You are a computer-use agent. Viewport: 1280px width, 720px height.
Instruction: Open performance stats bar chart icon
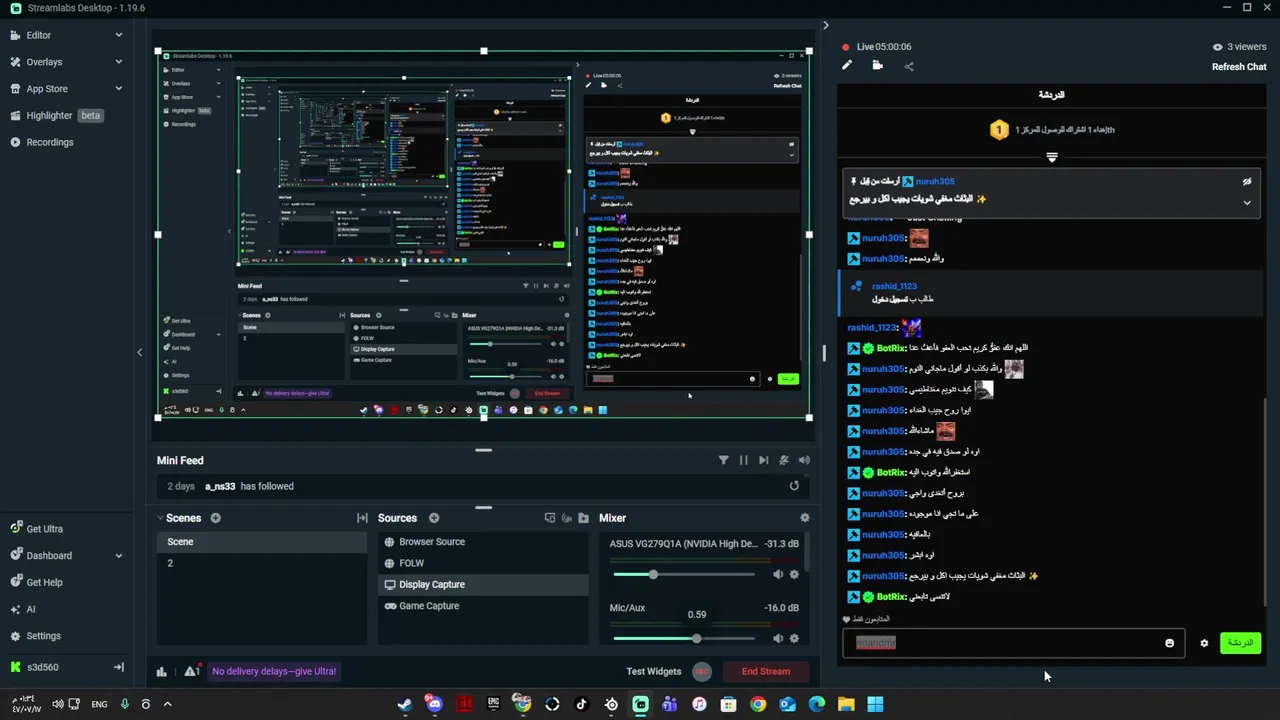[x=161, y=672]
